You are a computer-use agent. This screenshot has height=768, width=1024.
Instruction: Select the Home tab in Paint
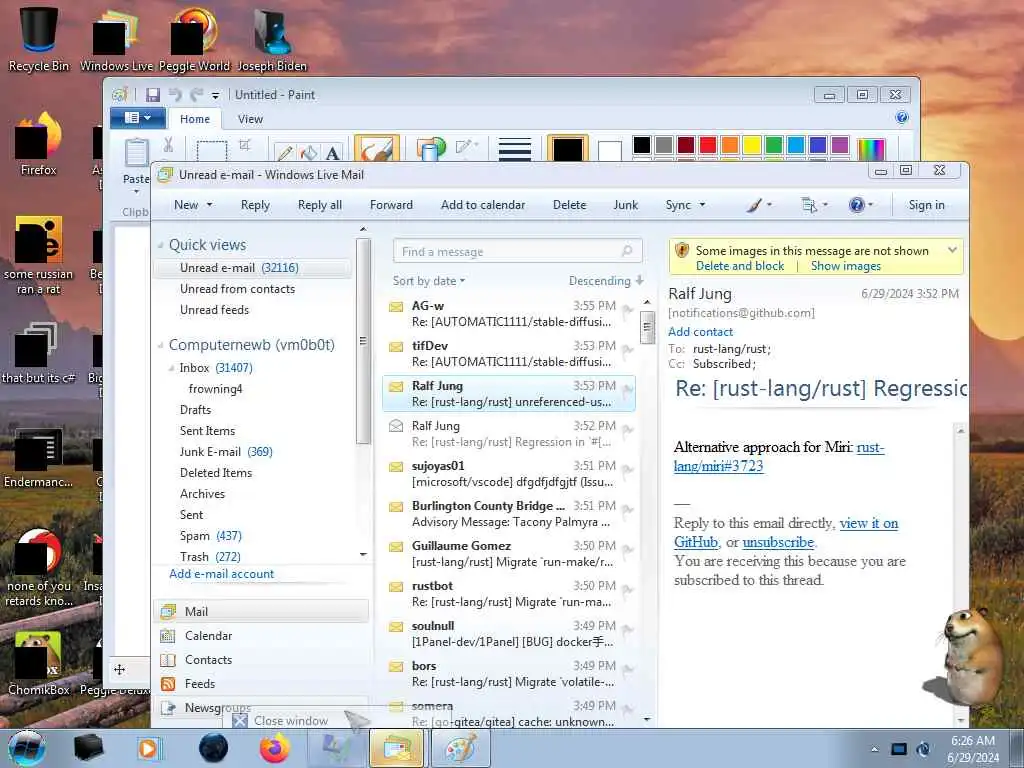(x=195, y=119)
